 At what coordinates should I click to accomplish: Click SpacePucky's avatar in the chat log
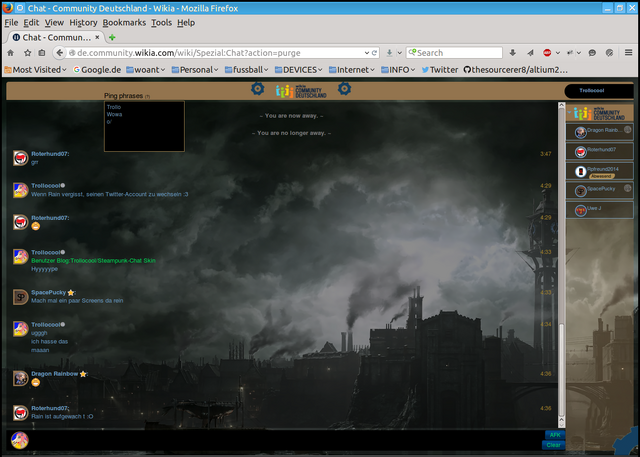click(20, 297)
